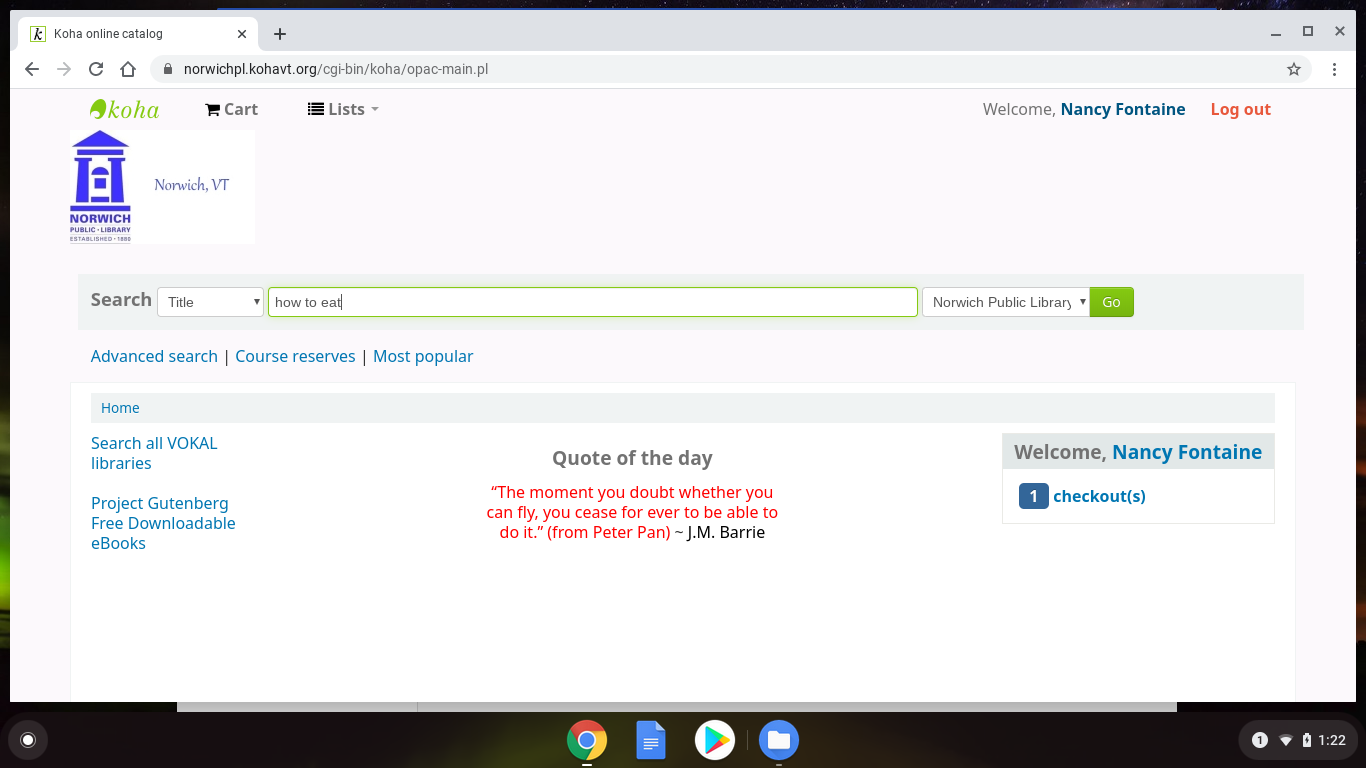Image resolution: width=1366 pixels, height=768 pixels.
Task: Bookmark this page with the star icon
Action: pos(1294,69)
